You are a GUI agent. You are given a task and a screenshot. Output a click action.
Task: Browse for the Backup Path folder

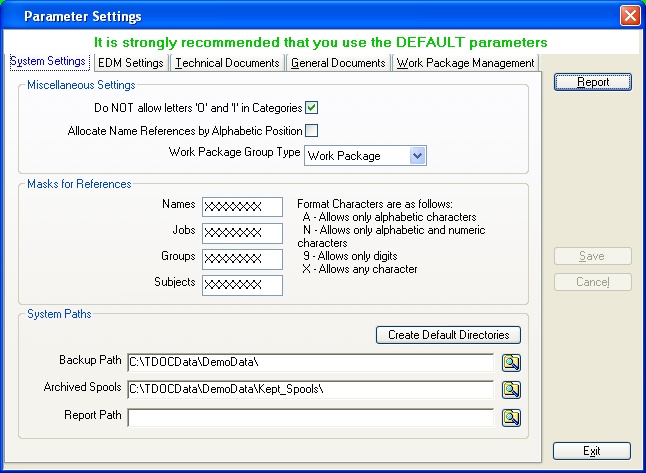tap(511, 363)
